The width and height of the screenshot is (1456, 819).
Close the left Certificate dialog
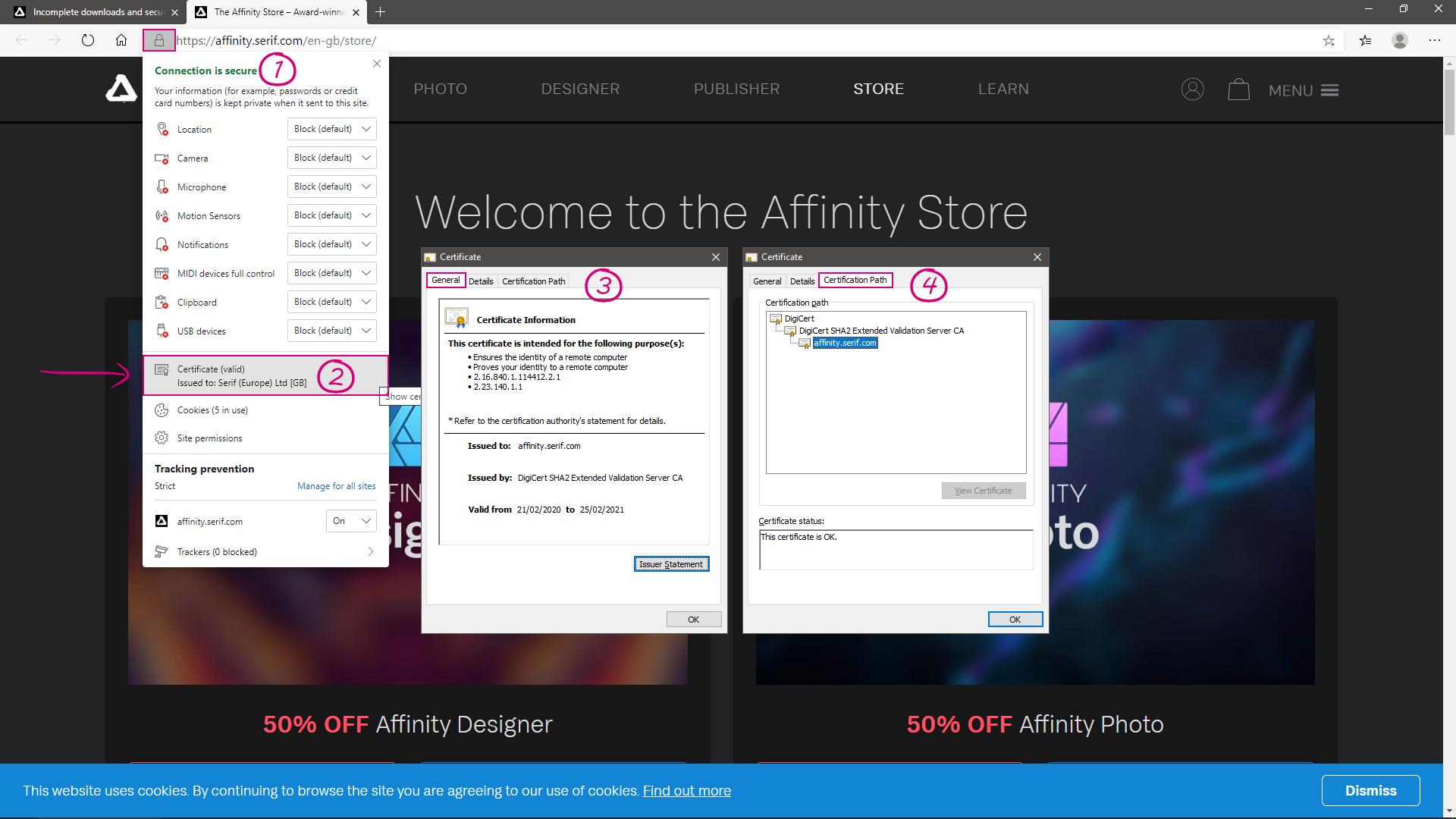pos(716,257)
